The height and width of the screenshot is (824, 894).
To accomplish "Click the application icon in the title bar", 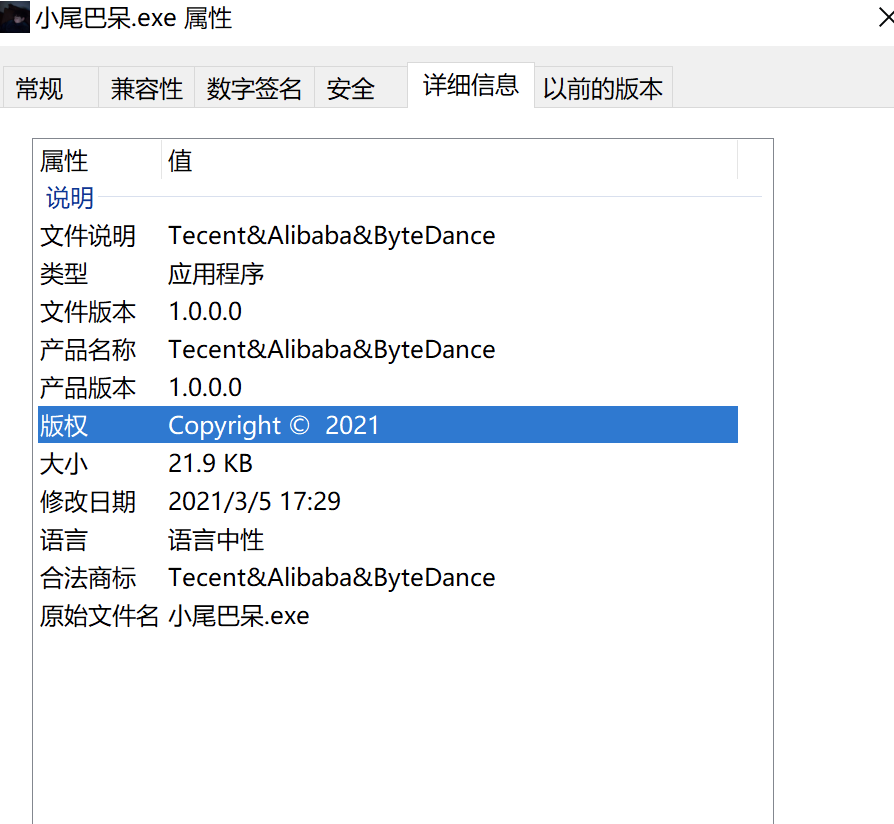I will [x=15, y=17].
